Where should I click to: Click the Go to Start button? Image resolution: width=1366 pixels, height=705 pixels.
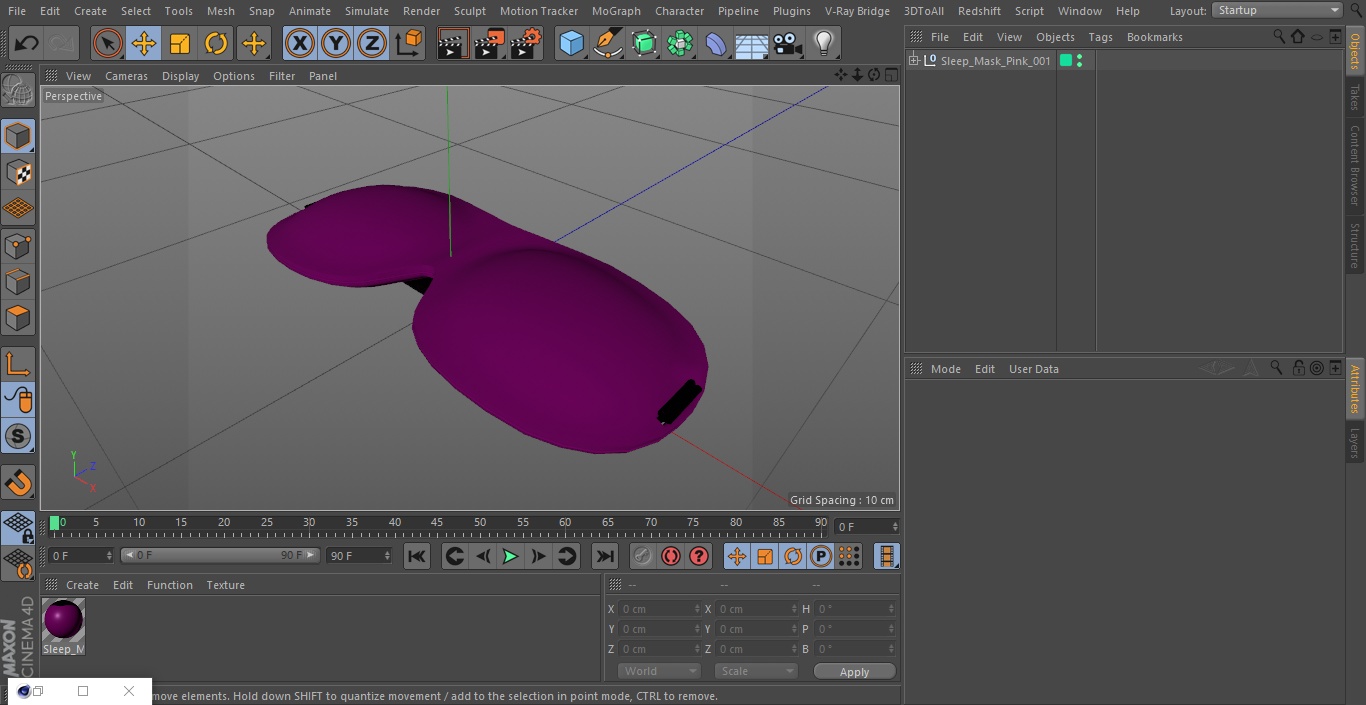point(417,556)
